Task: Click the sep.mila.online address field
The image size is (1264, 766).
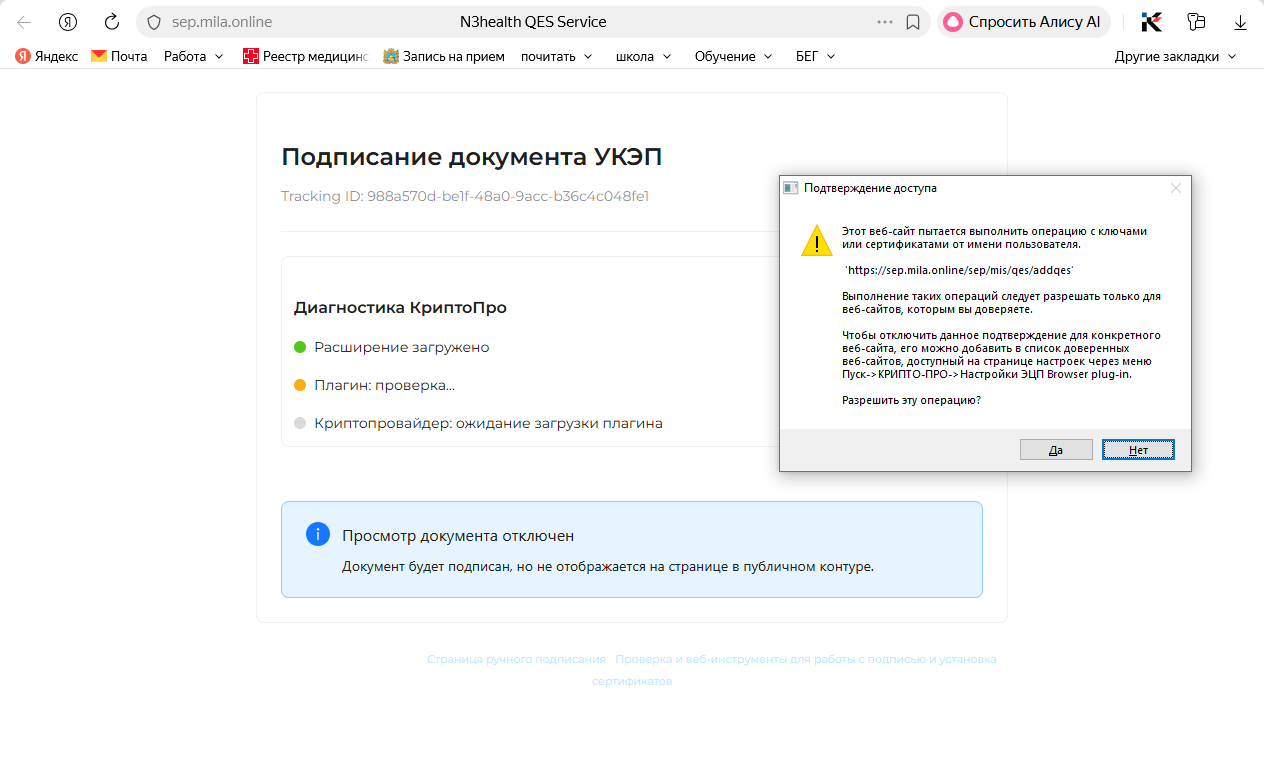Action: tap(222, 22)
